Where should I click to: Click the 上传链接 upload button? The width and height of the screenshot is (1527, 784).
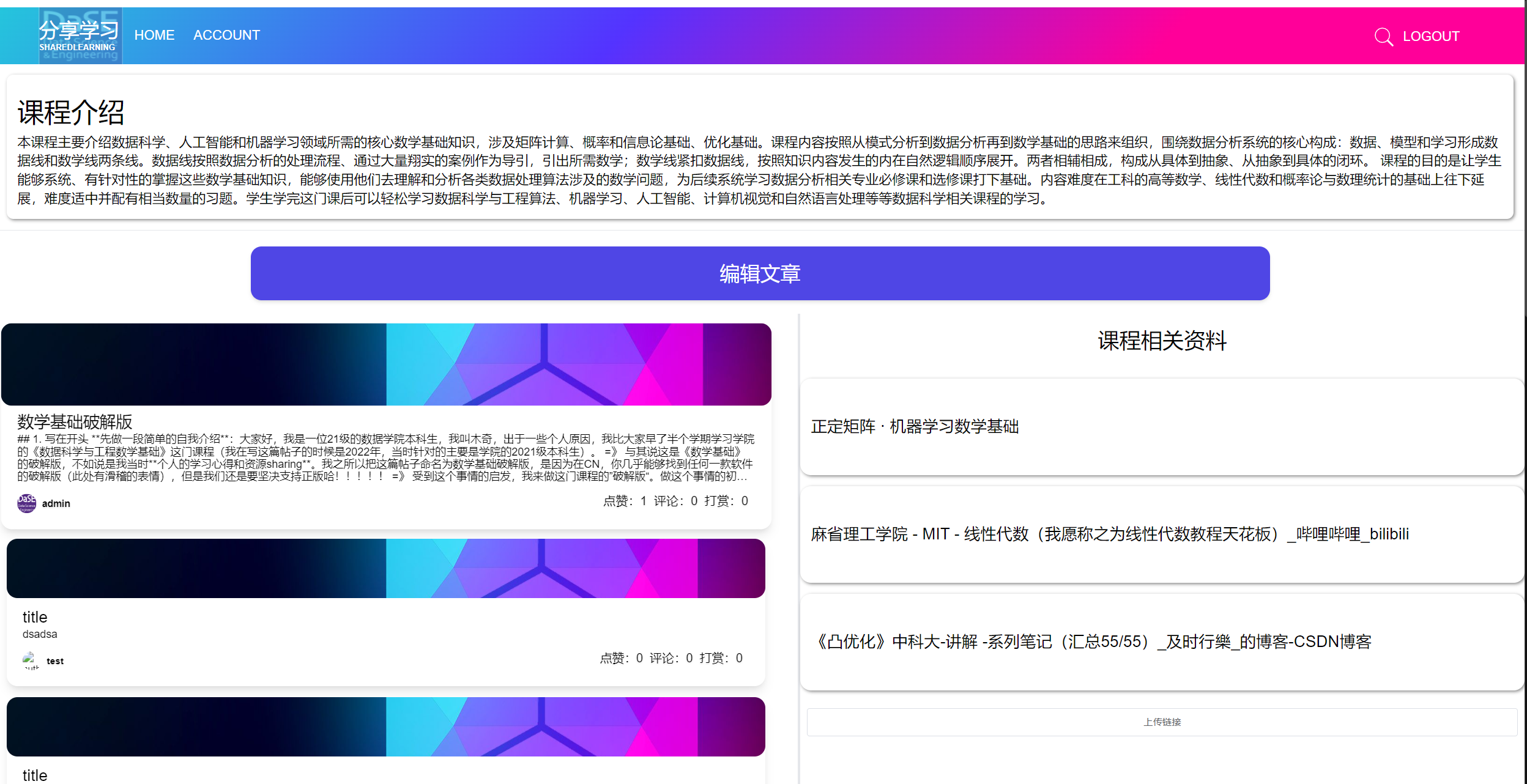click(1161, 722)
